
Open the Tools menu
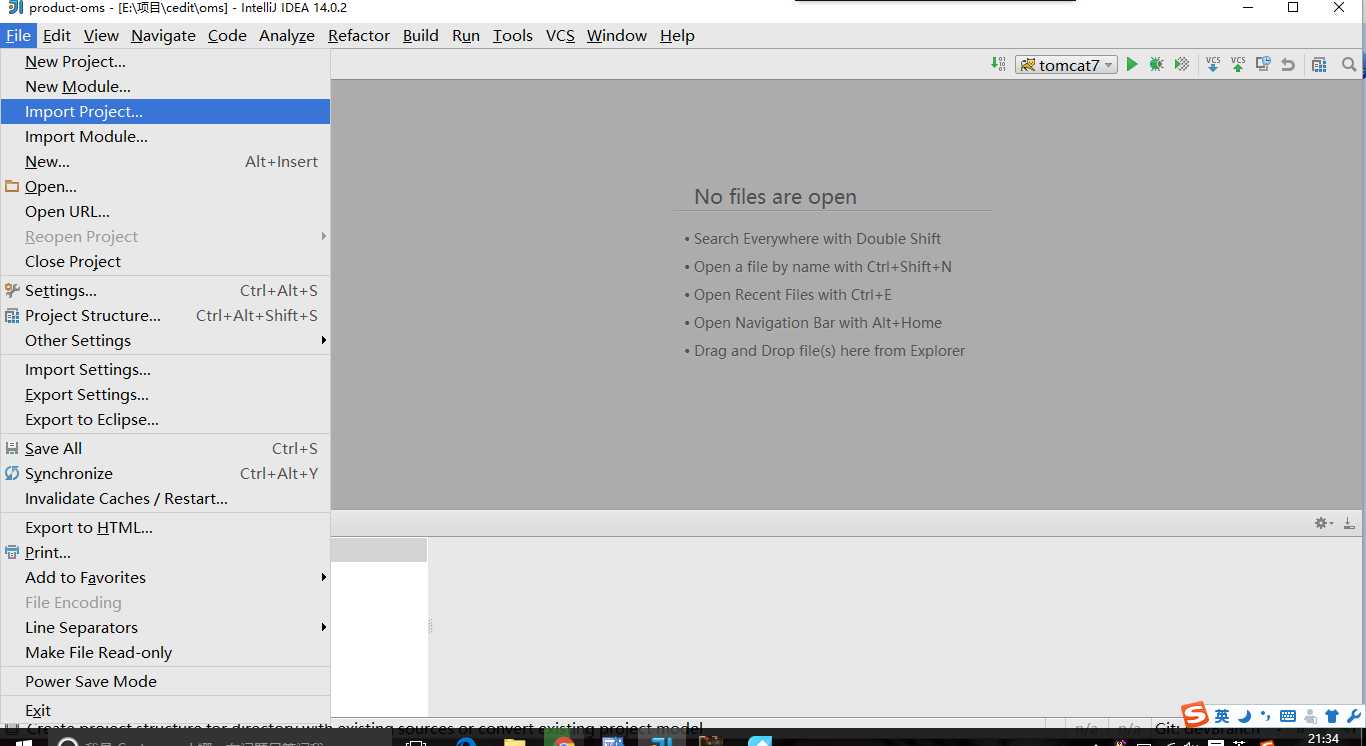click(513, 35)
